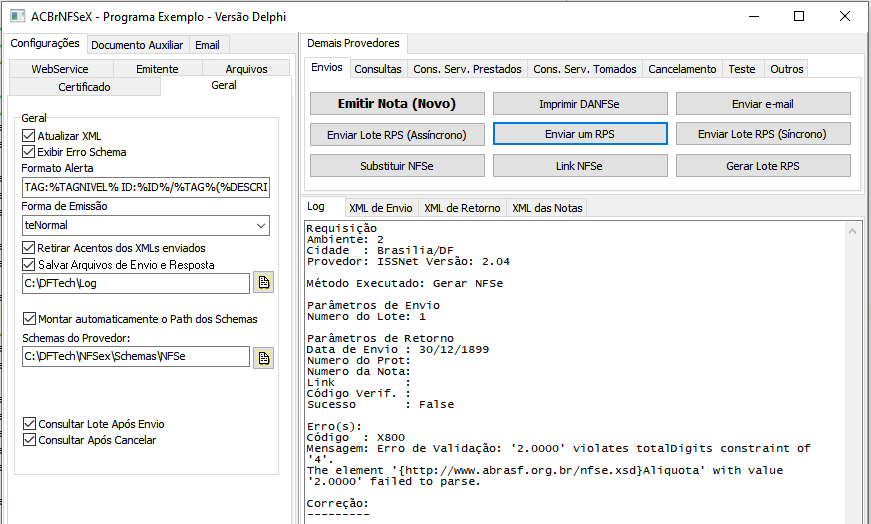871x524 pixels.
Task: Click the Emitir Nota (Novo) button
Action: point(397,104)
